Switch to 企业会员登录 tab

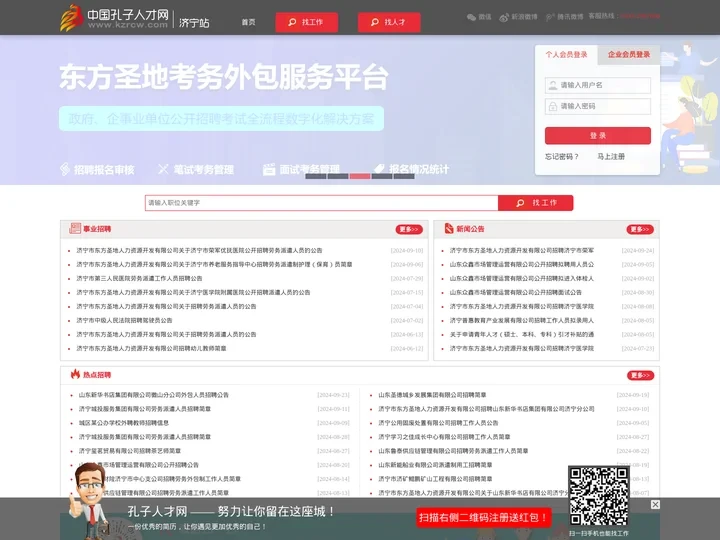pyautogui.click(x=629, y=55)
